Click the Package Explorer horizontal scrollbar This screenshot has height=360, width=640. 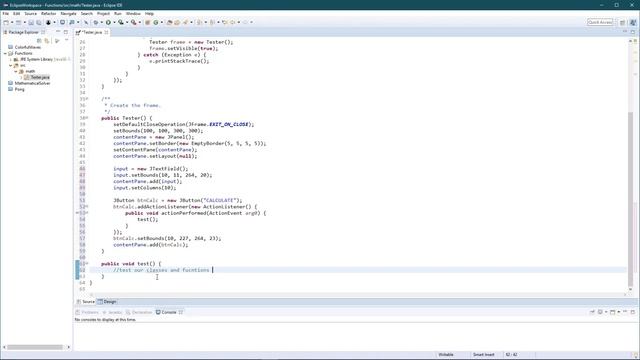(x=35, y=347)
